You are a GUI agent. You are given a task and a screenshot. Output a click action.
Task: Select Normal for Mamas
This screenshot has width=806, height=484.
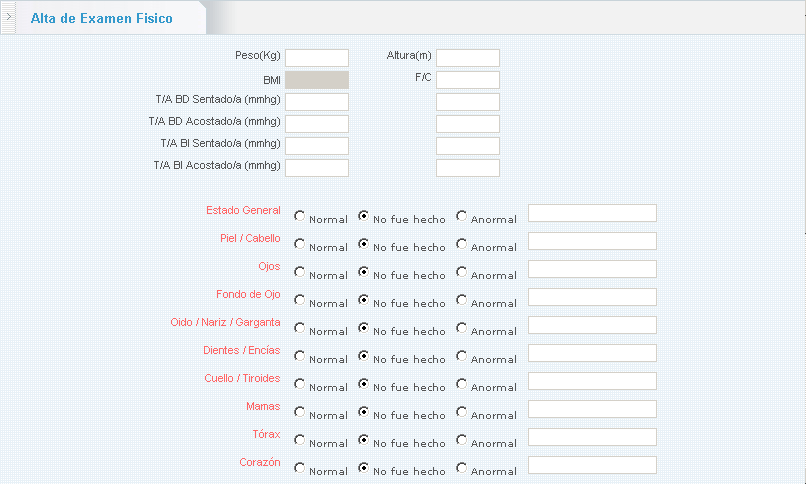(x=300, y=411)
